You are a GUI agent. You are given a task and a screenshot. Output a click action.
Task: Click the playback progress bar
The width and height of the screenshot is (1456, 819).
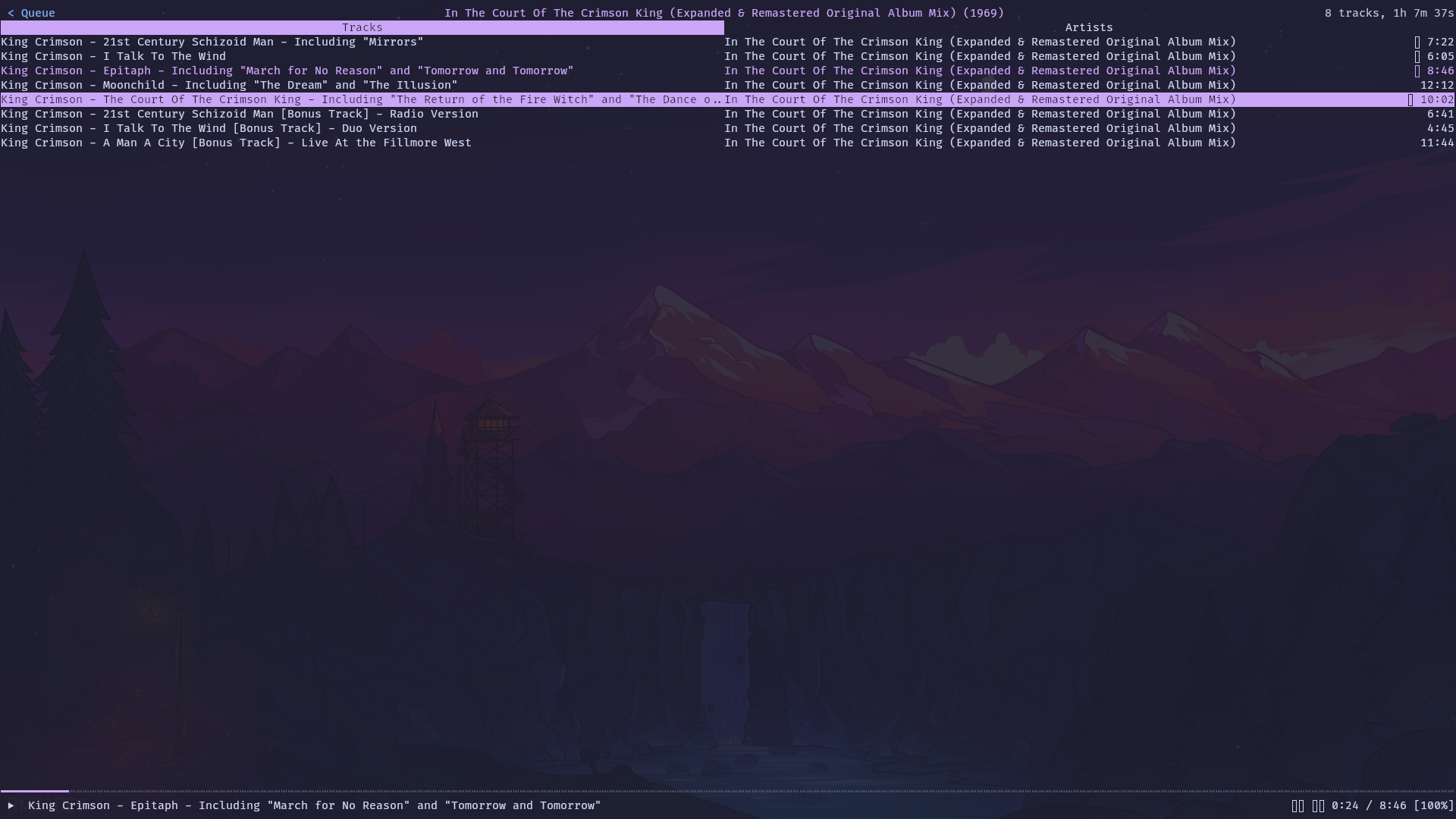click(728, 792)
